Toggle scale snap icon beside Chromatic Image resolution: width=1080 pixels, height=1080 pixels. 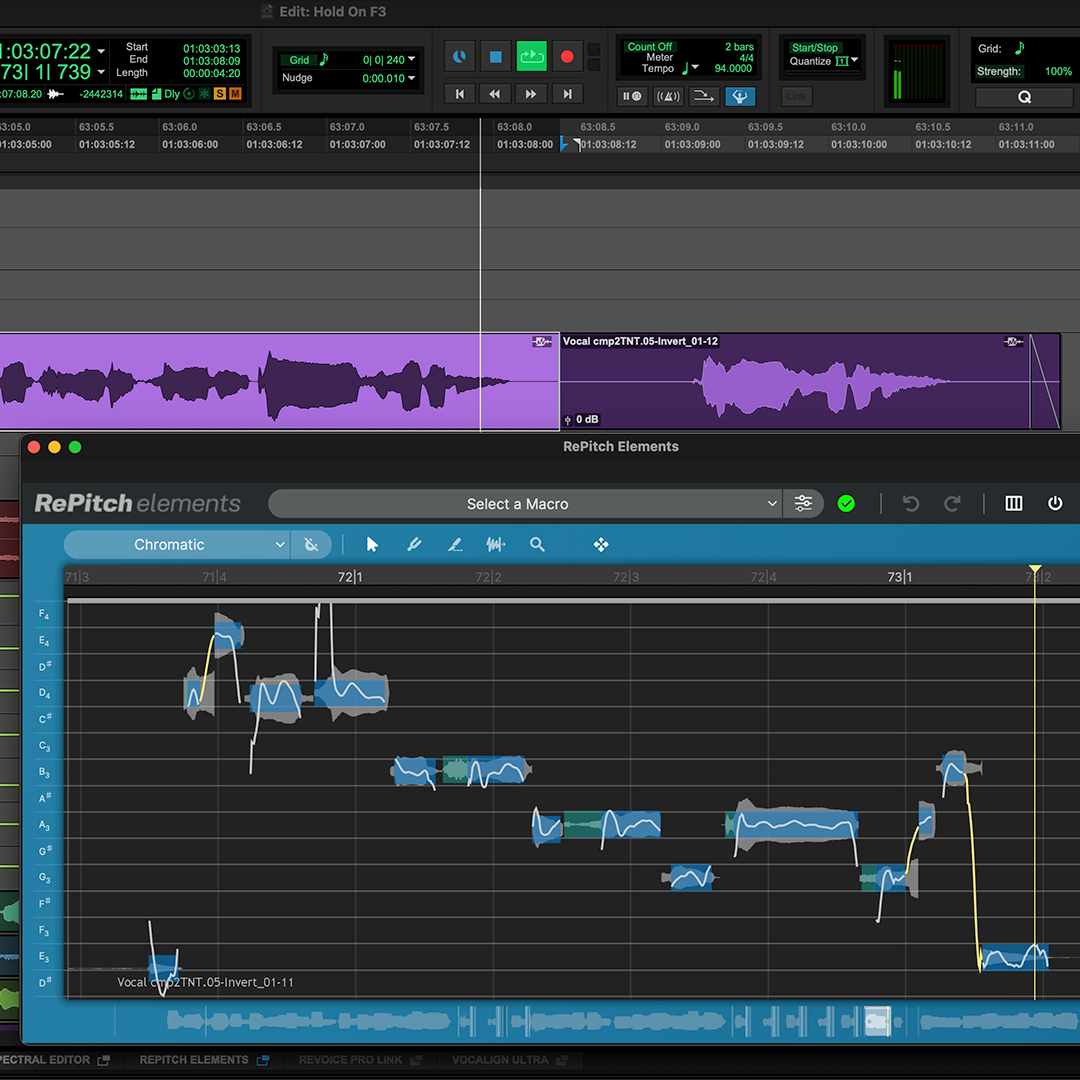click(x=311, y=545)
